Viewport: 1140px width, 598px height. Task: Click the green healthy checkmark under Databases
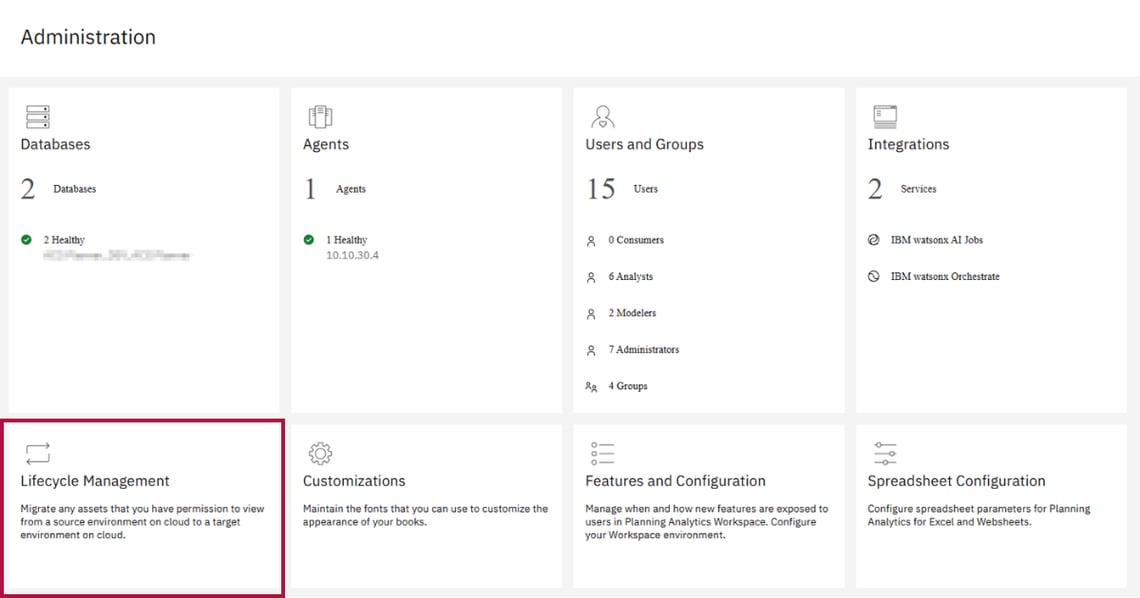(26, 240)
